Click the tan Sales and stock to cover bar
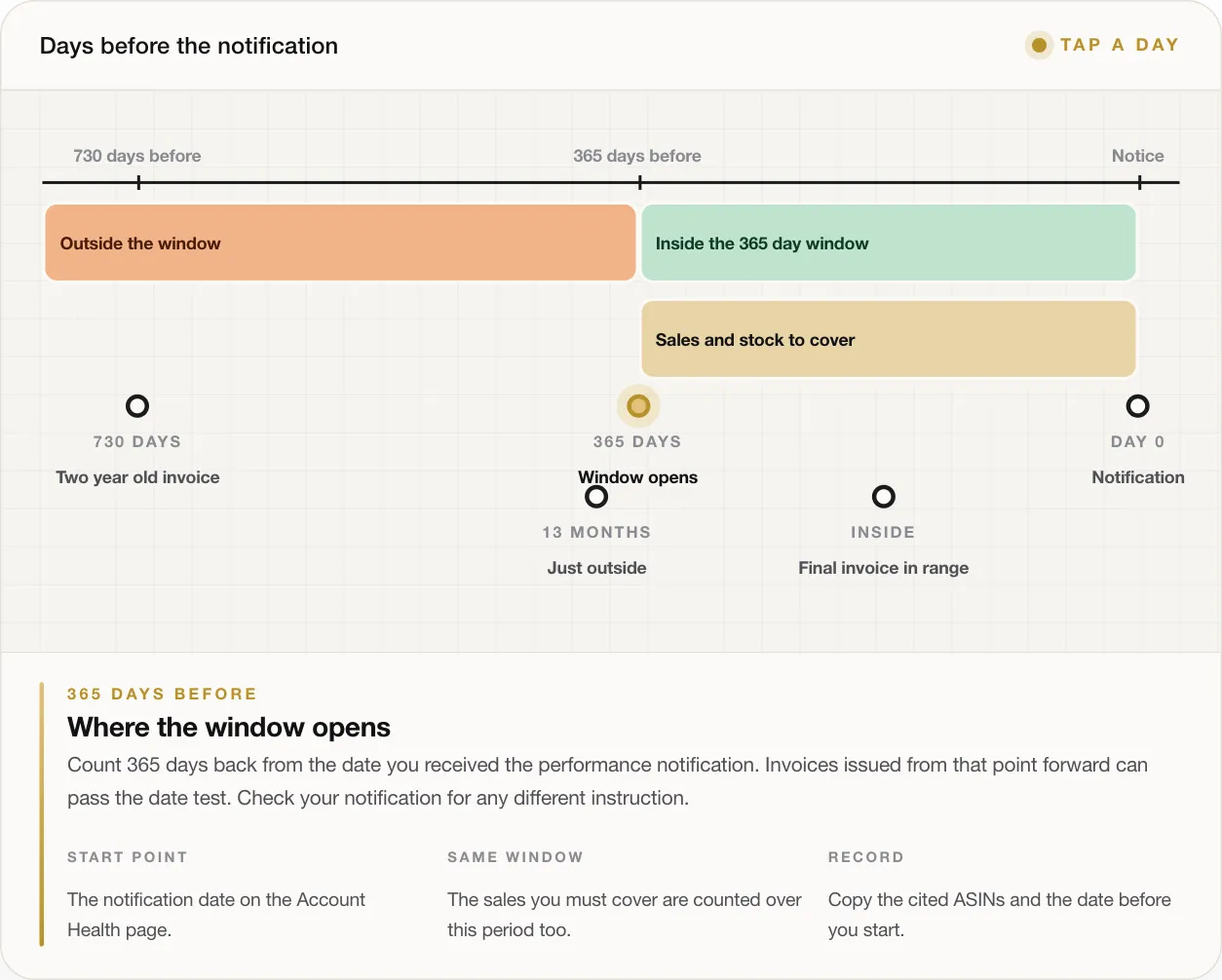1222x980 pixels. (889, 339)
